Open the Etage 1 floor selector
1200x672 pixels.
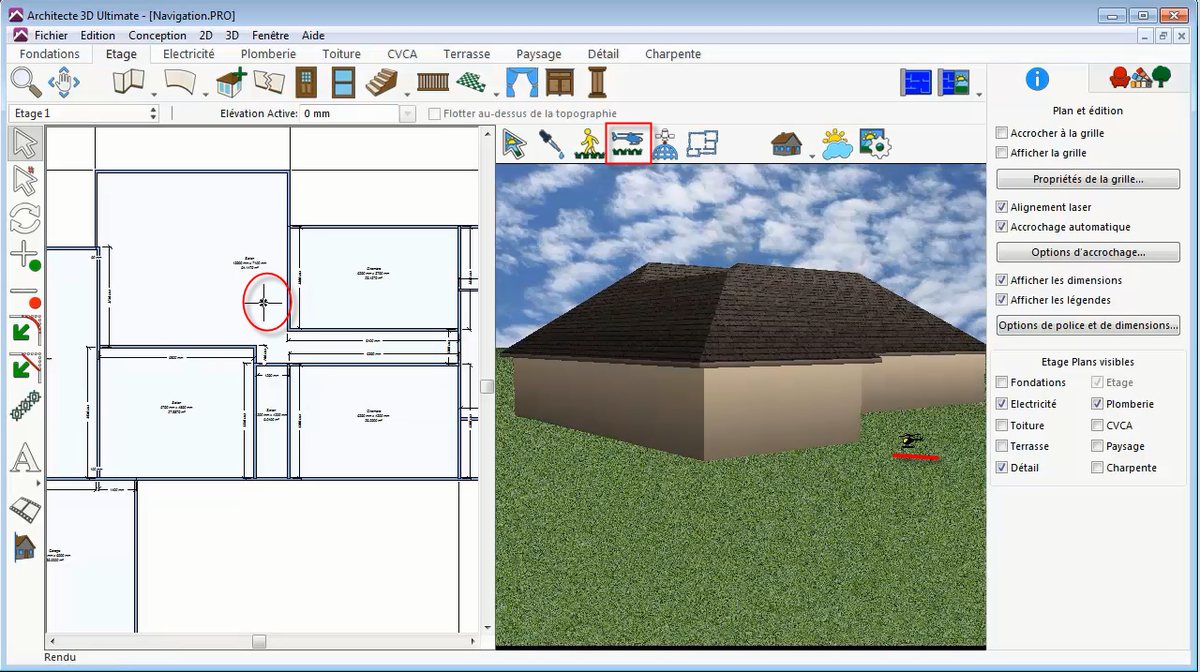[x=84, y=114]
